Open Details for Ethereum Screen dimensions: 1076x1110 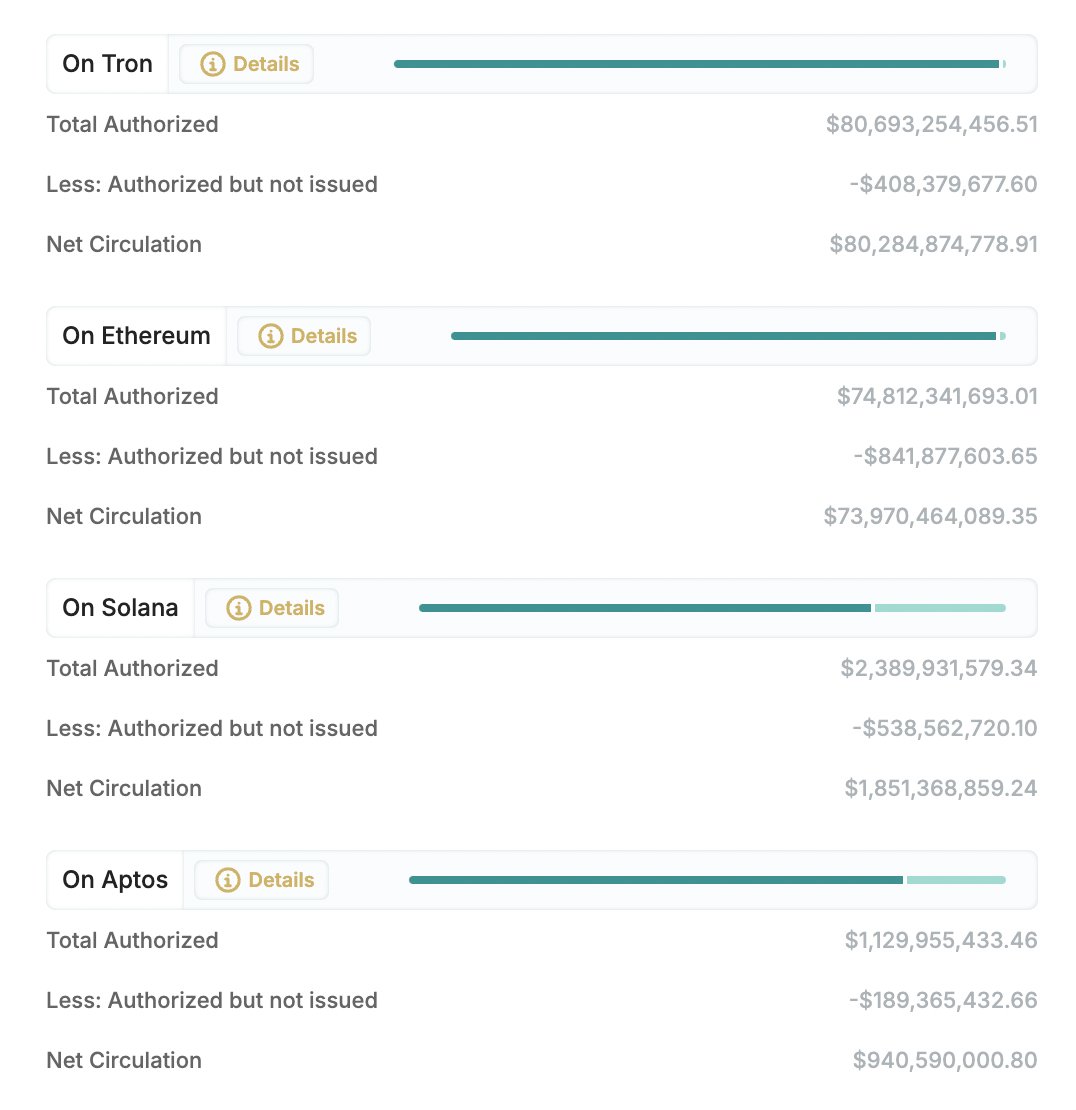point(304,336)
